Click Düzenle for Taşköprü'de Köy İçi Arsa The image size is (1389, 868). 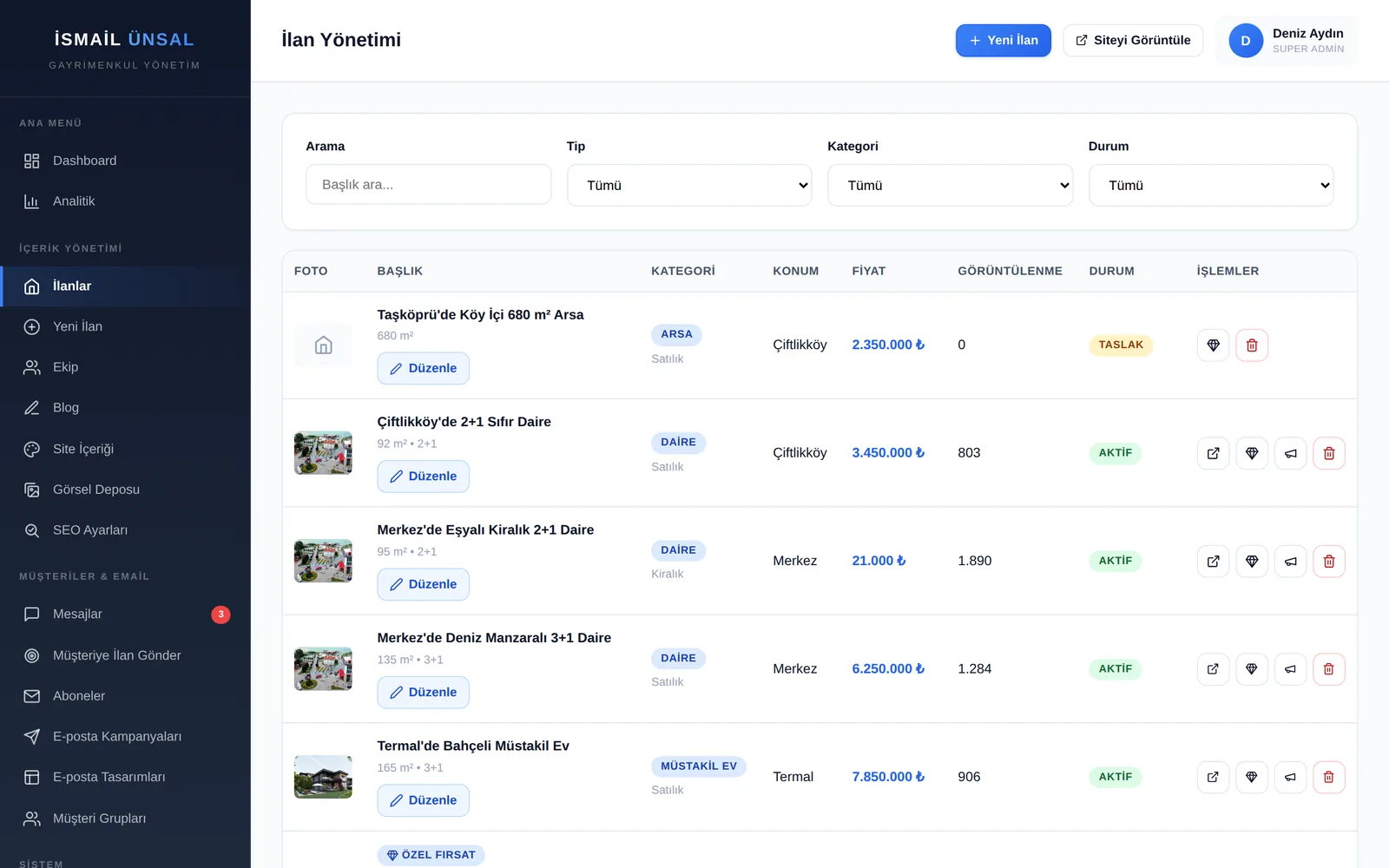tap(423, 368)
